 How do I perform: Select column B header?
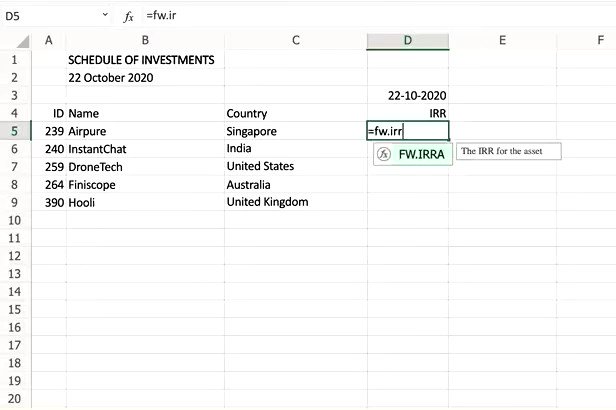(x=145, y=41)
